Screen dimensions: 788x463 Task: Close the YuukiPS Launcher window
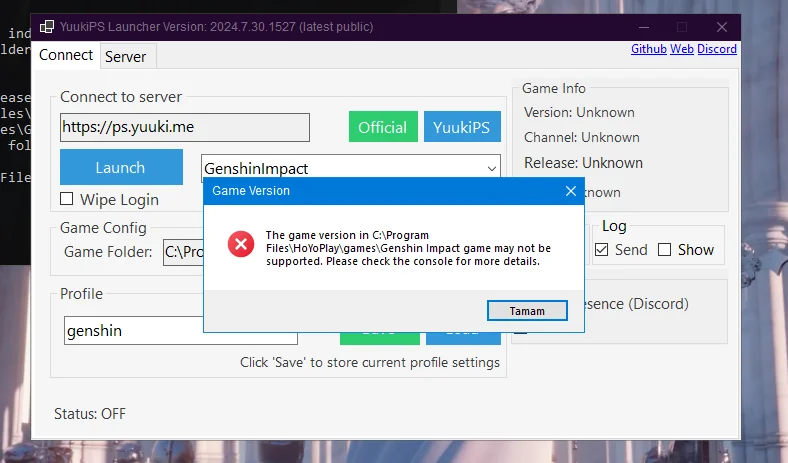722,27
